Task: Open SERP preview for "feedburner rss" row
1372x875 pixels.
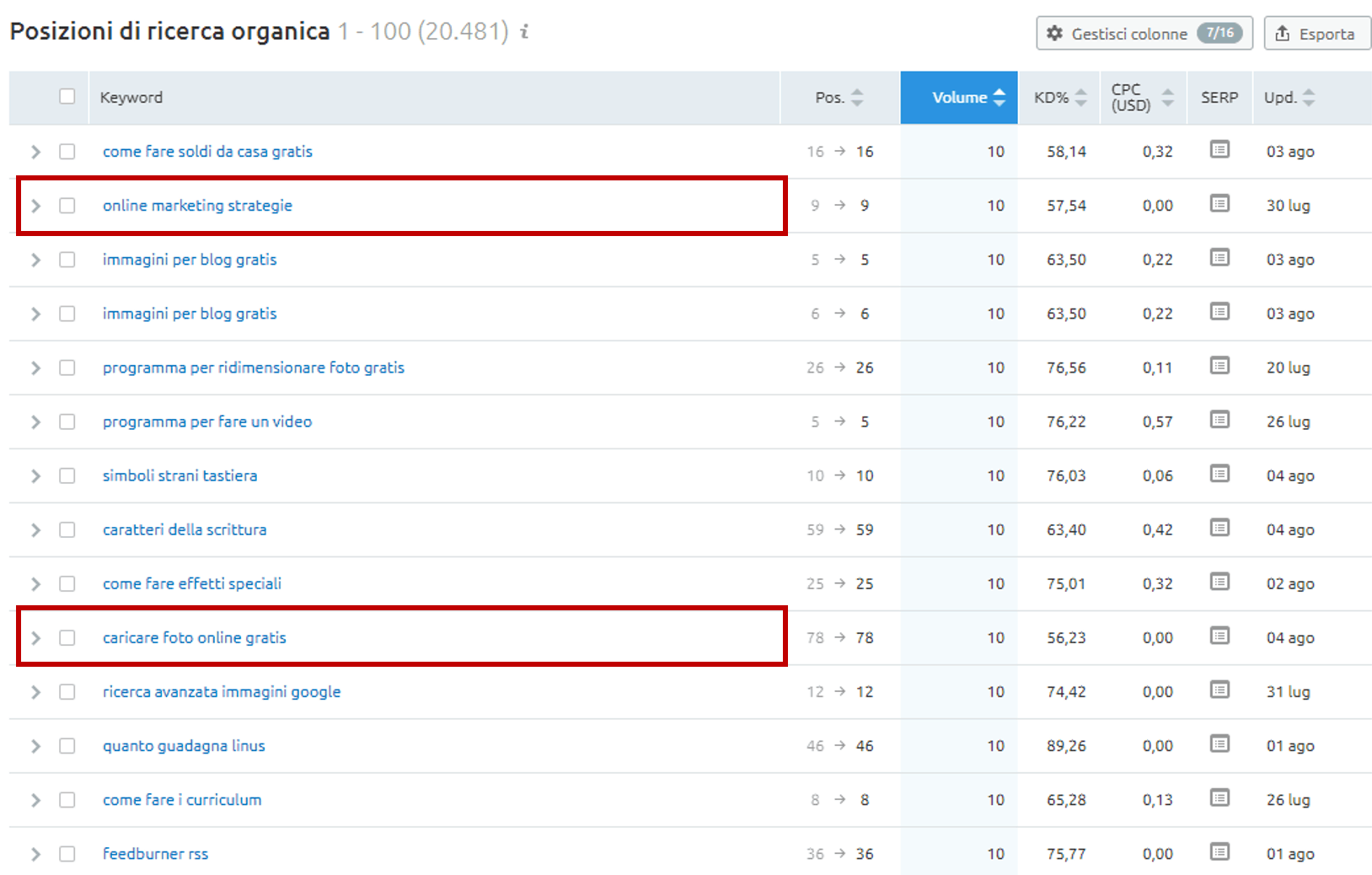Action: 1219,851
